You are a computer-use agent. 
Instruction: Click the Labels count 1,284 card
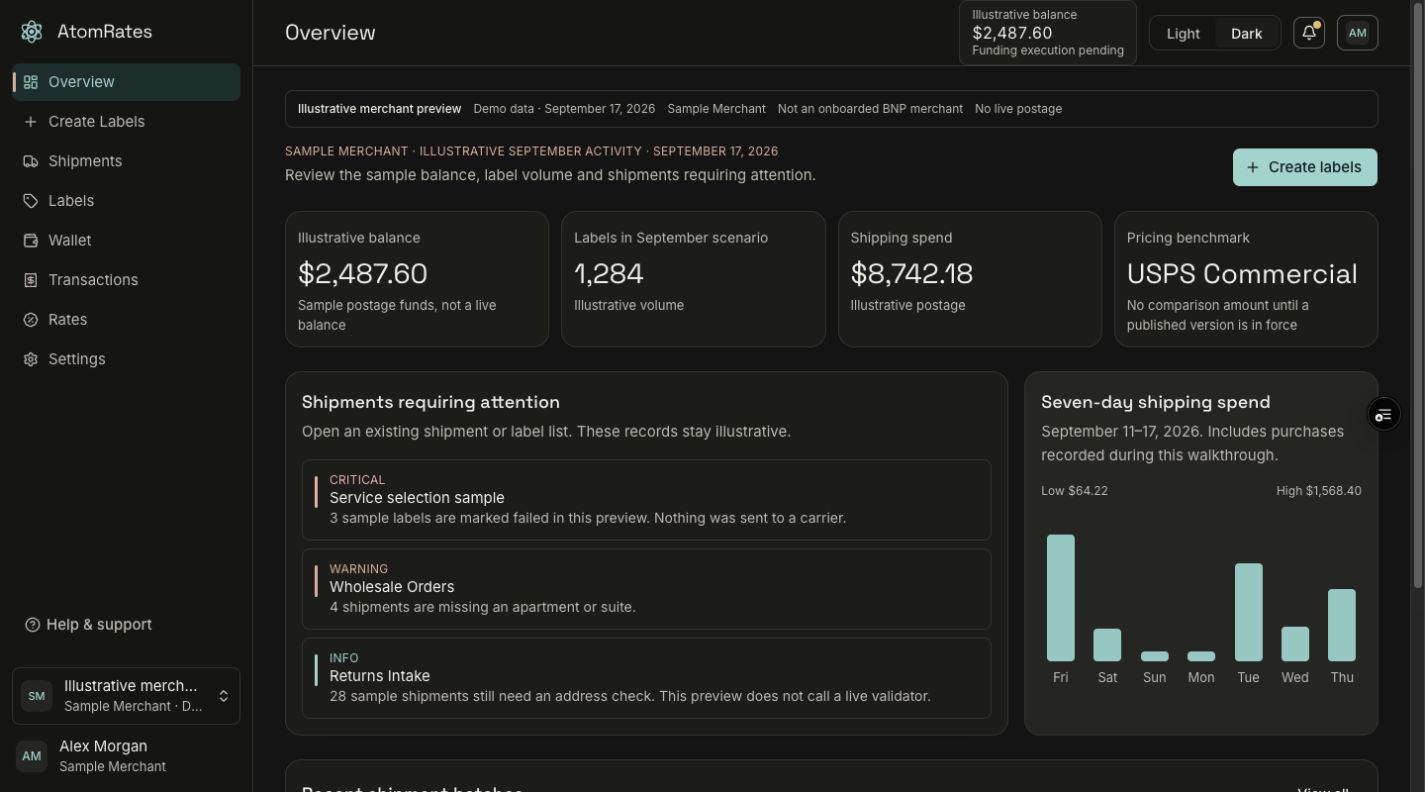pos(693,279)
